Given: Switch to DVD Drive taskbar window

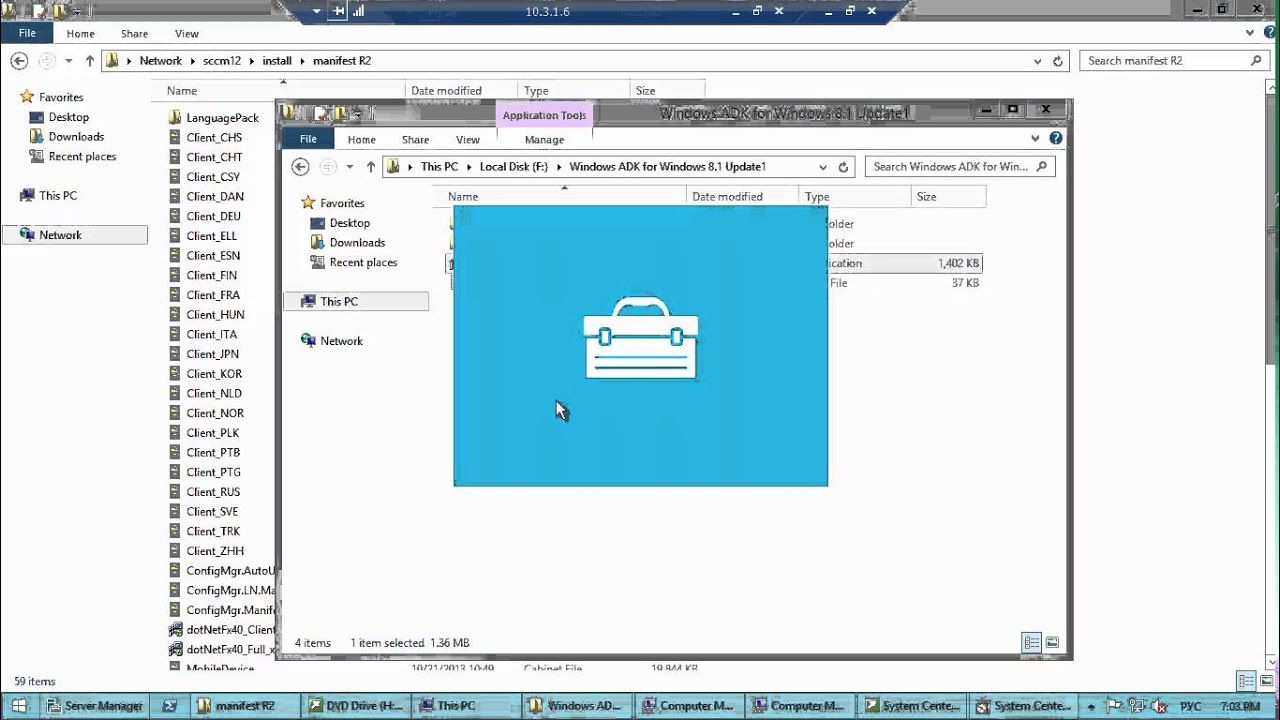Looking at the screenshot, I should coord(357,706).
